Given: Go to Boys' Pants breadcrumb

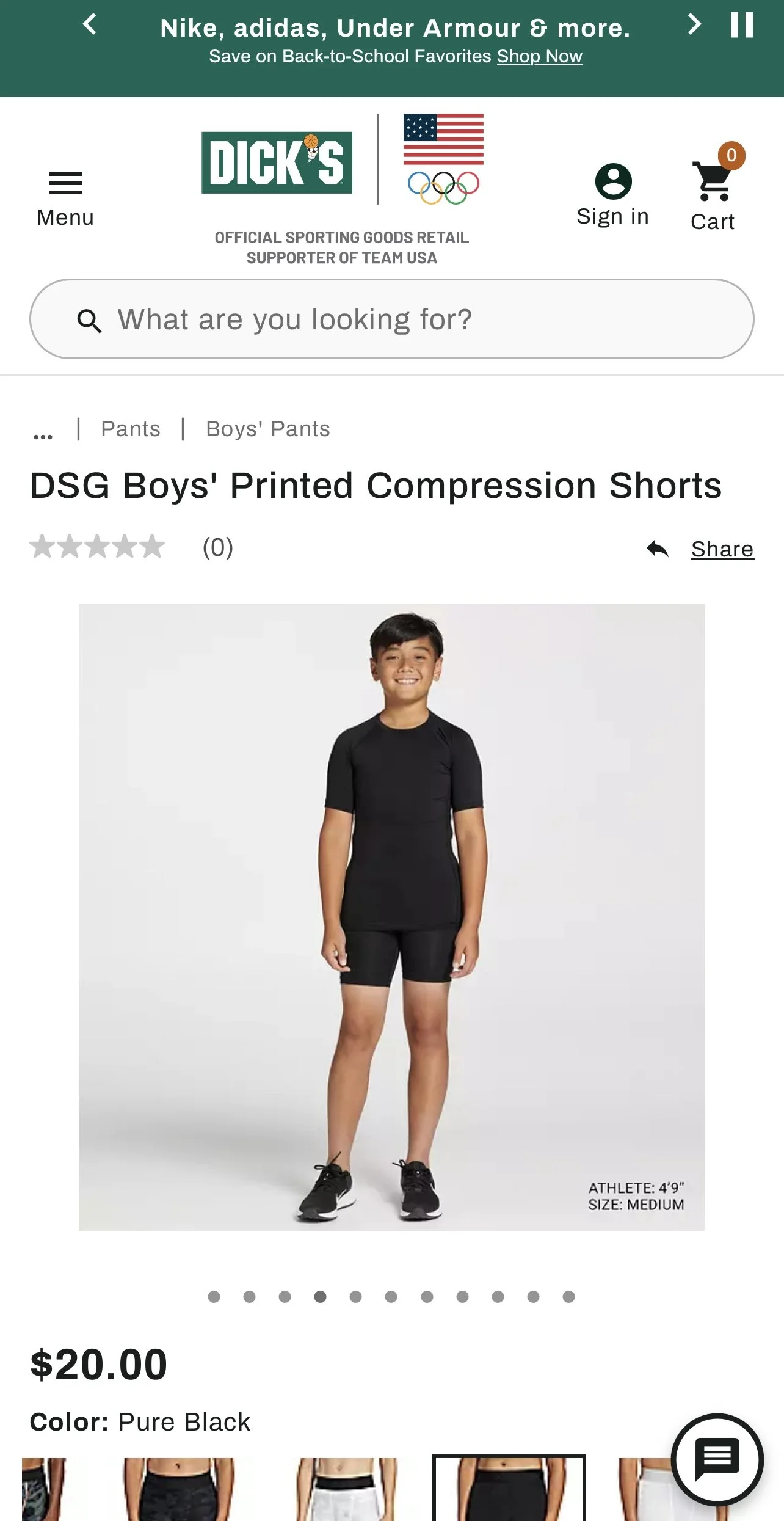Looking at the screenshot, I should coord(268,429).
